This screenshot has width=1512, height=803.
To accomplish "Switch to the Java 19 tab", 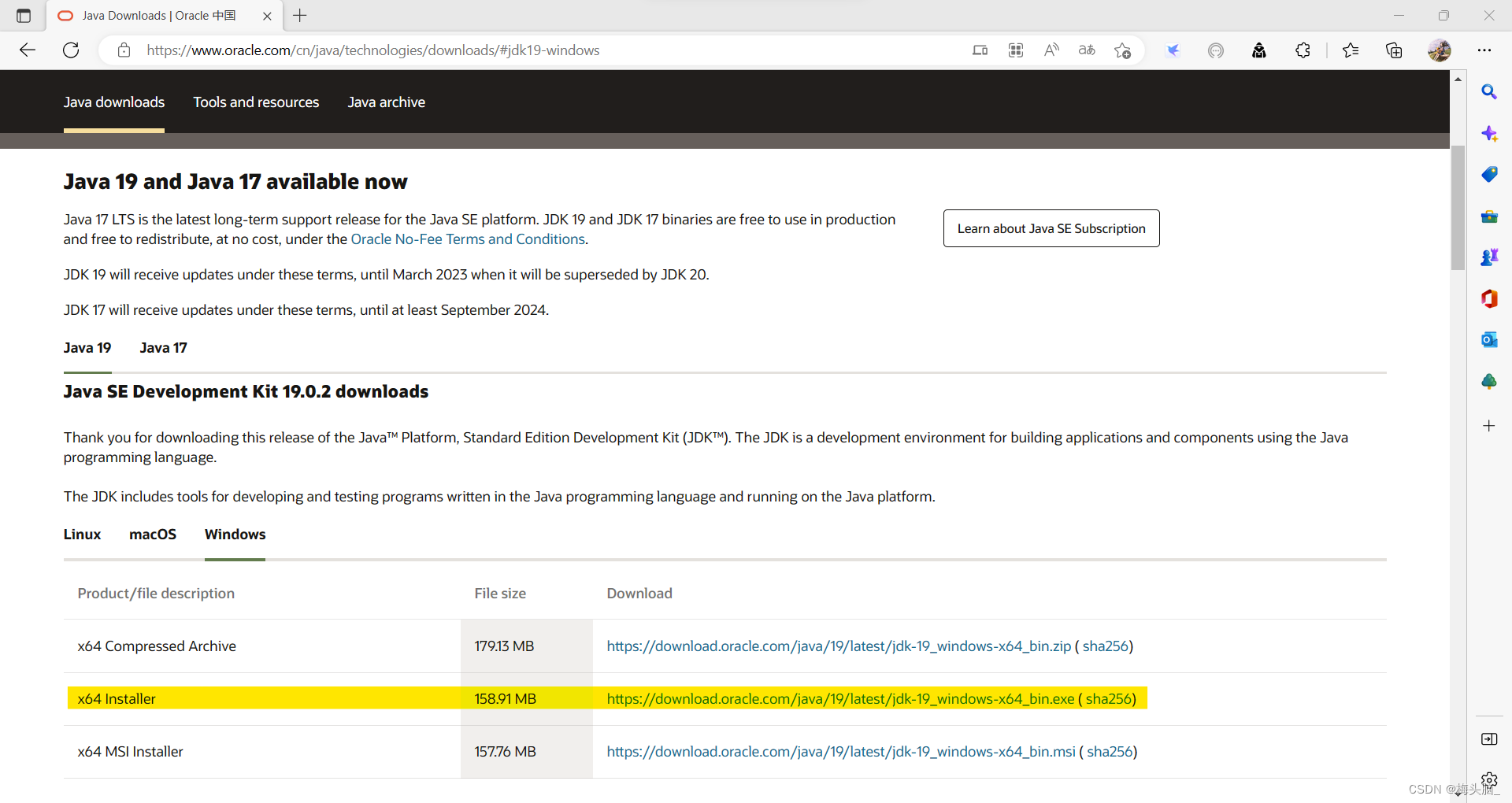I will (x=87, y=348).
